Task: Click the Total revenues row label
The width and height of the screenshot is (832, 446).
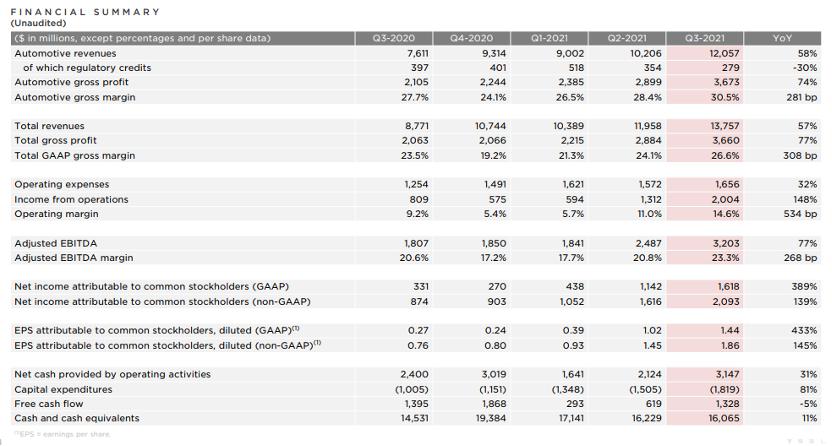Action: pos(49,126)
